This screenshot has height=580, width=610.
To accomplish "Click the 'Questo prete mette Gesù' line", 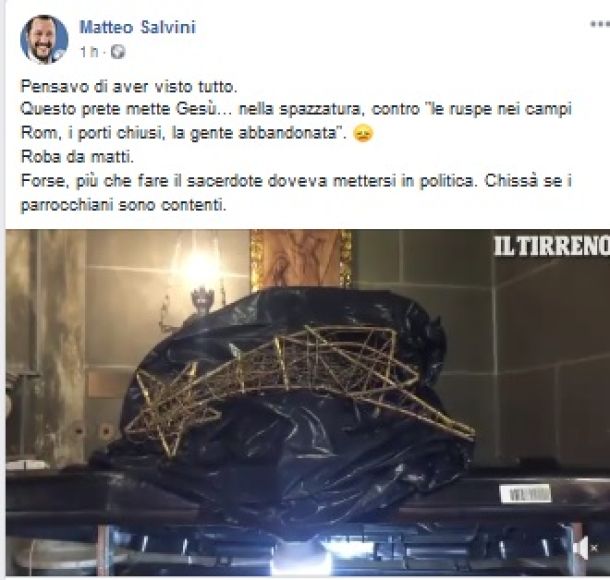I will (296, 109).
